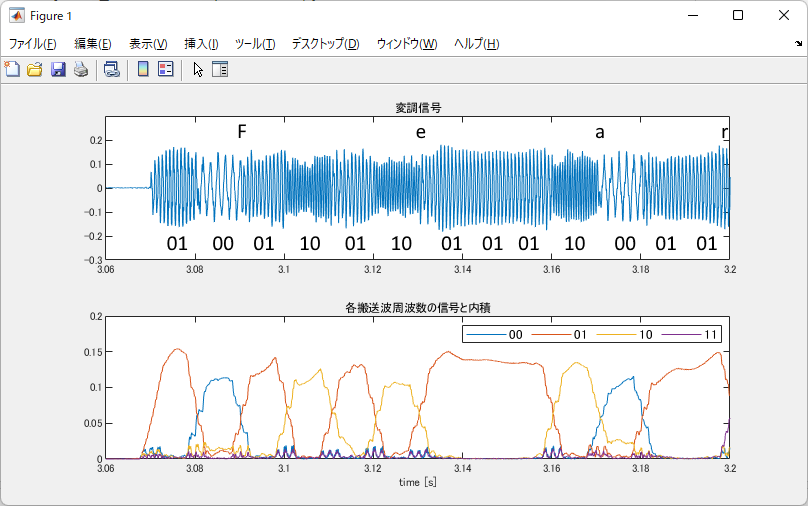
Task: Click the letter a annotation in upper plot
Action: [599, 132]
